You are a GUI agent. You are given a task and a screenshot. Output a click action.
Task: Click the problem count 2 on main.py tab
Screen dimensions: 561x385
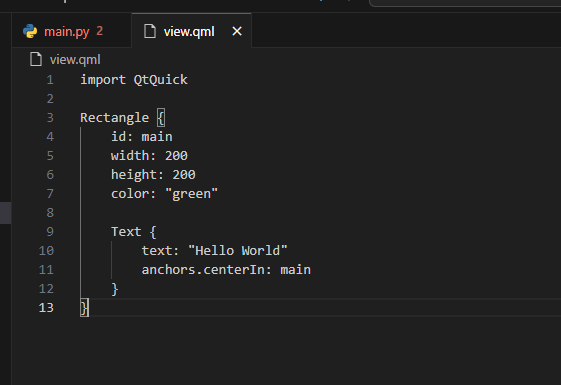99,31
